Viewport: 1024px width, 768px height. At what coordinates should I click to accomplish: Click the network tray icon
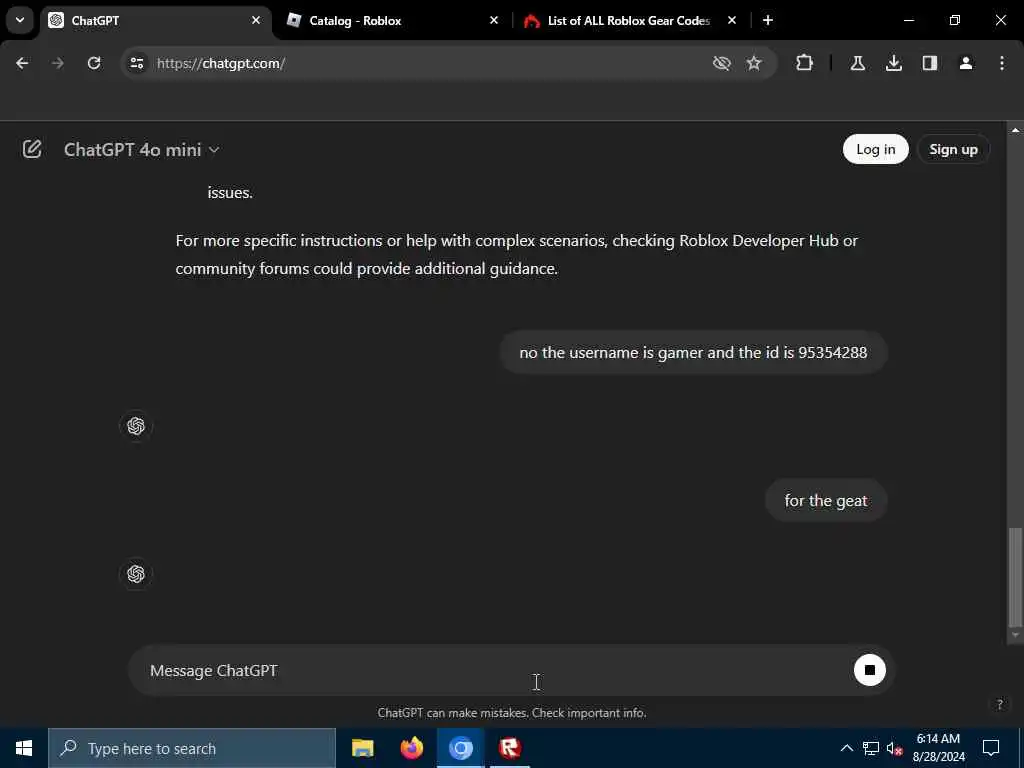tap(871, 748)
